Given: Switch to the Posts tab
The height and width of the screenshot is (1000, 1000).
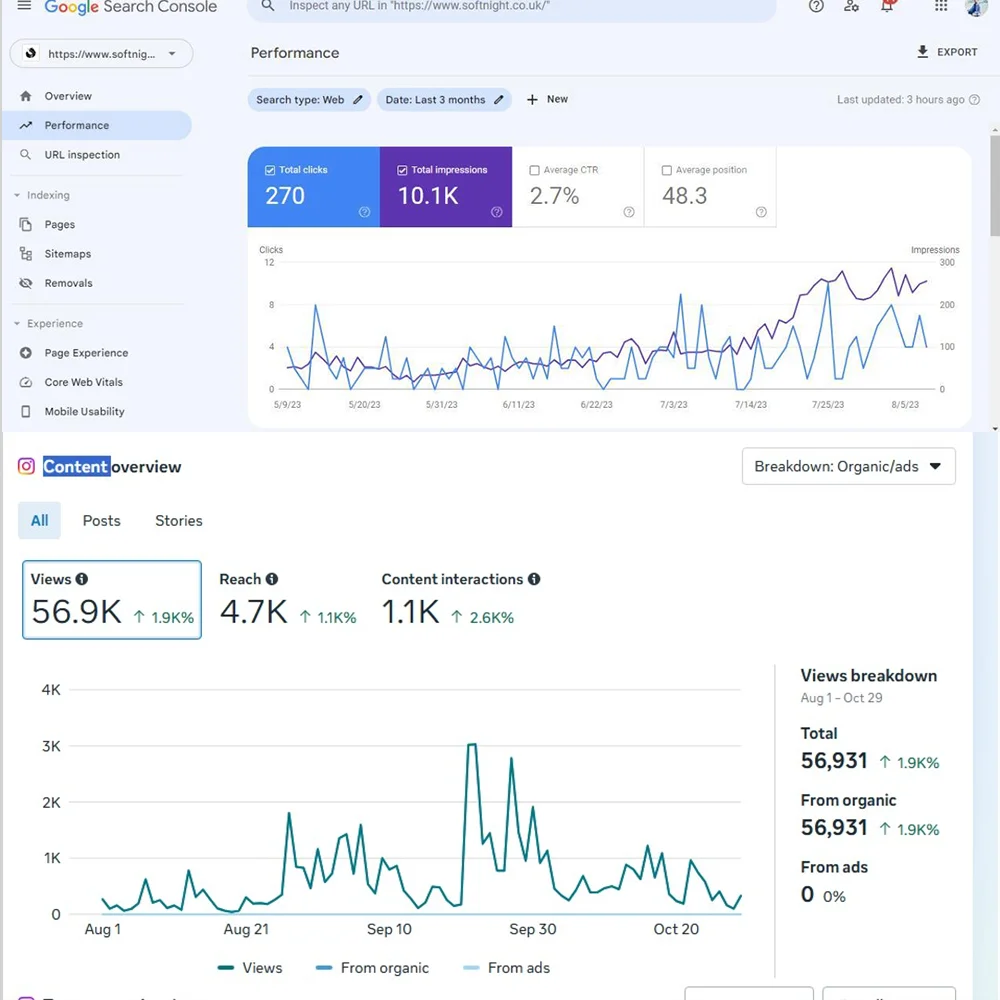Looking at the screenshot, I should pos(101,521).
